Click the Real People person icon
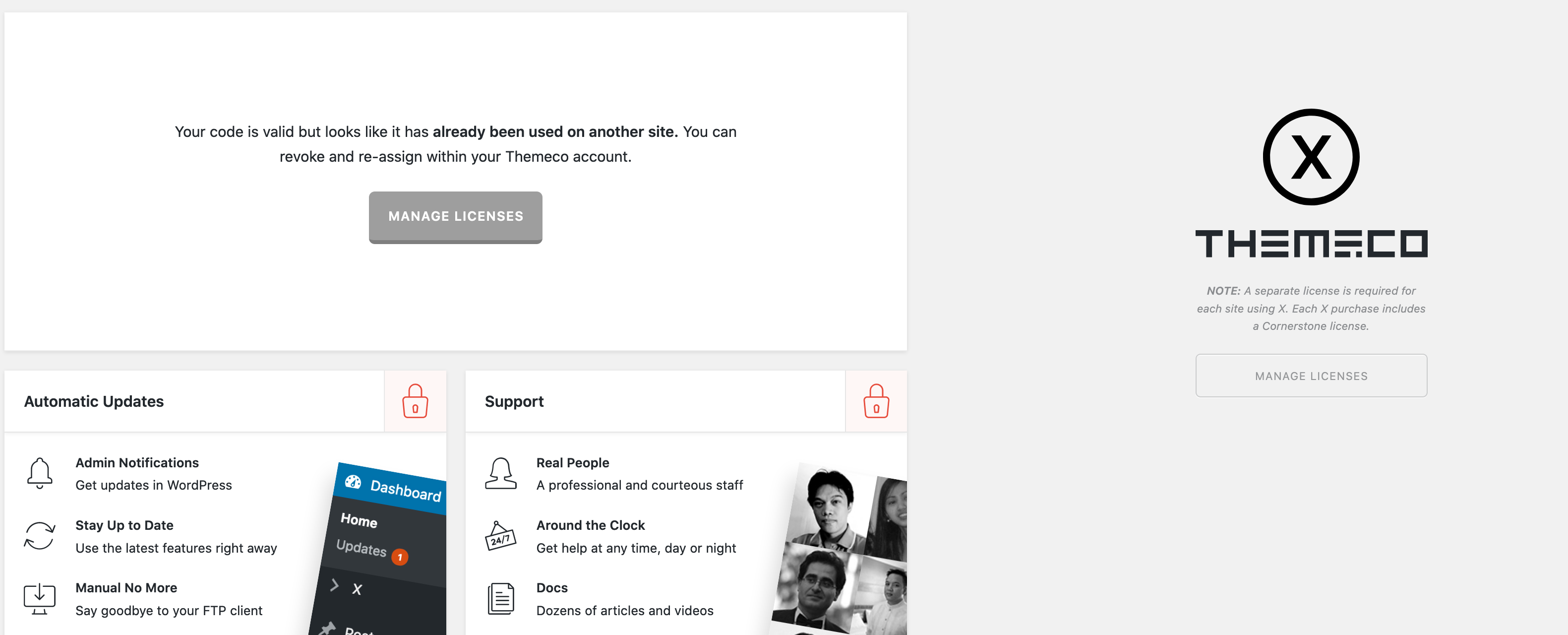The image size is (1568, 635). (x=500, y=473)
